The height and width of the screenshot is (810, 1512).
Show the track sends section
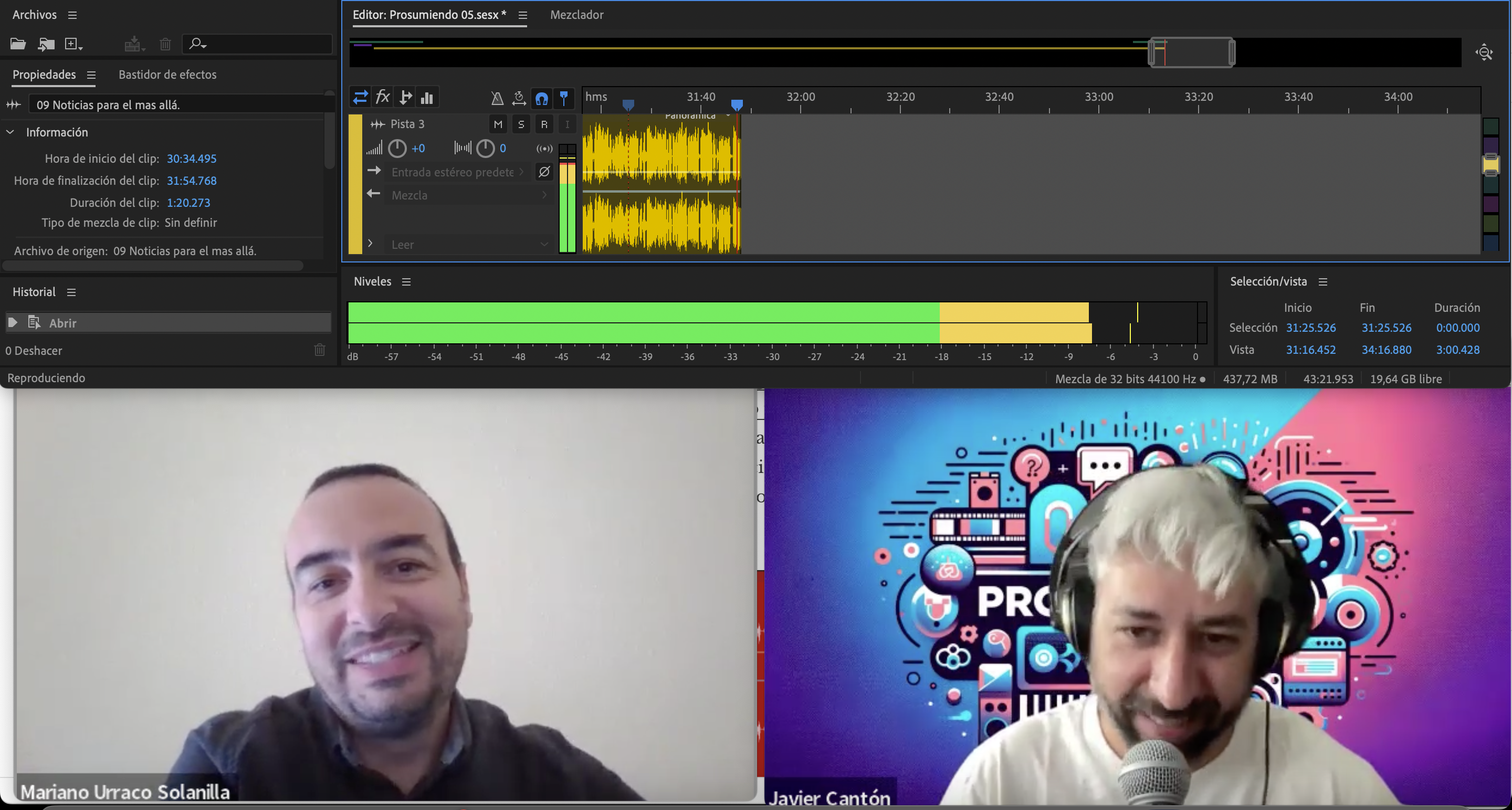click(x=405, y=97)
